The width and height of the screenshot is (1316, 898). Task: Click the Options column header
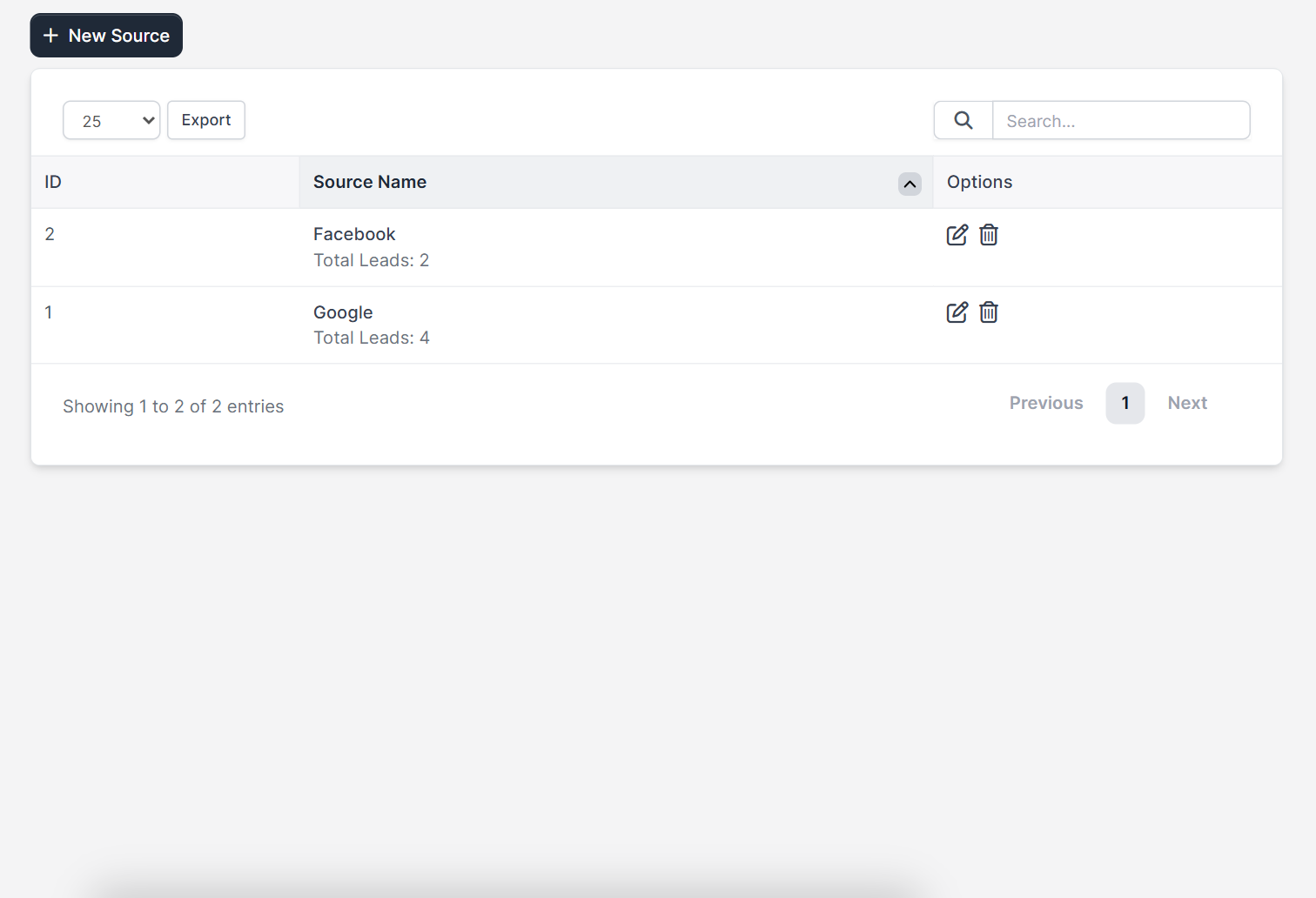pos(1107,182)
